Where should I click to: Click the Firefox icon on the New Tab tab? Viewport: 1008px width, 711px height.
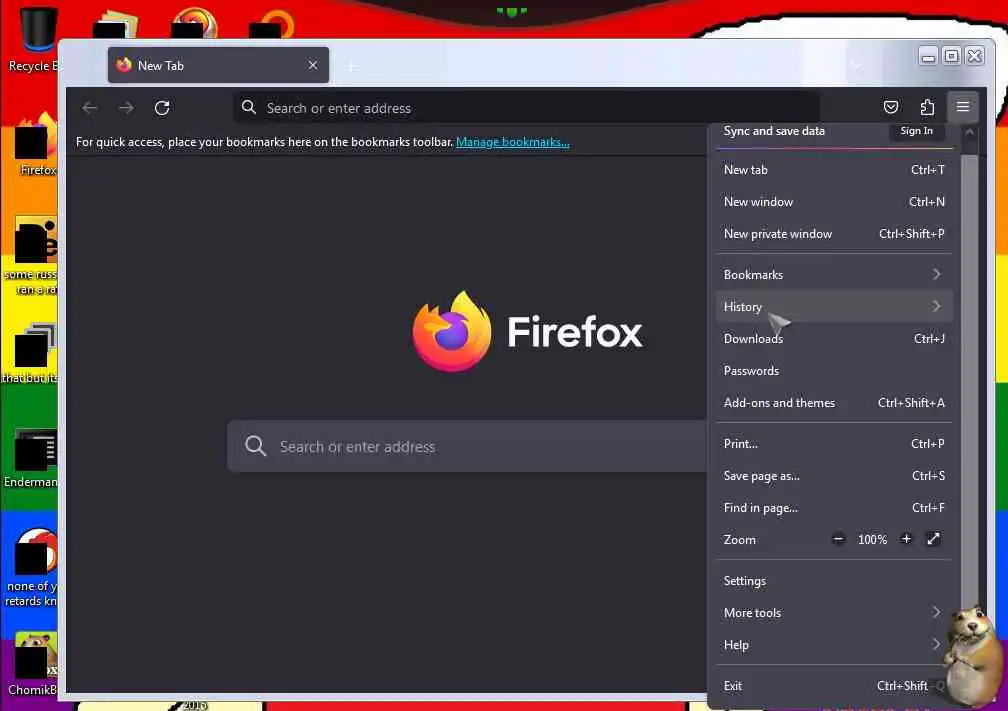point(124,65)
